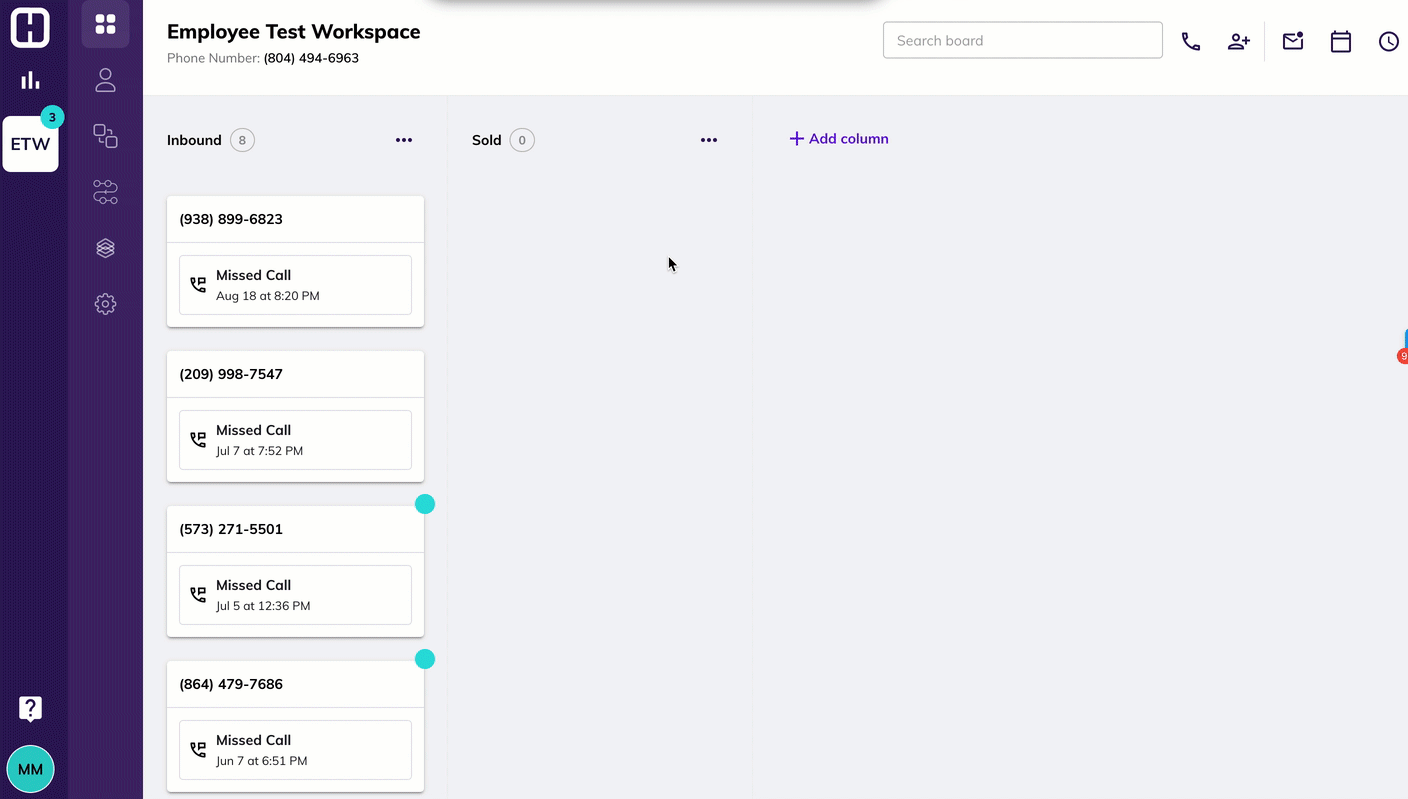Click the phone call icon in header
Image resolution: width=1408 pixels, height=799 pixels.
[1190, 41]
